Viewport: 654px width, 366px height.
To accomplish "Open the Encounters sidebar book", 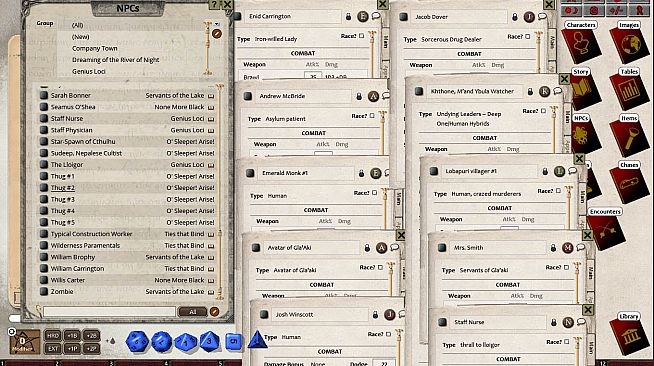I will click(606, 229).
